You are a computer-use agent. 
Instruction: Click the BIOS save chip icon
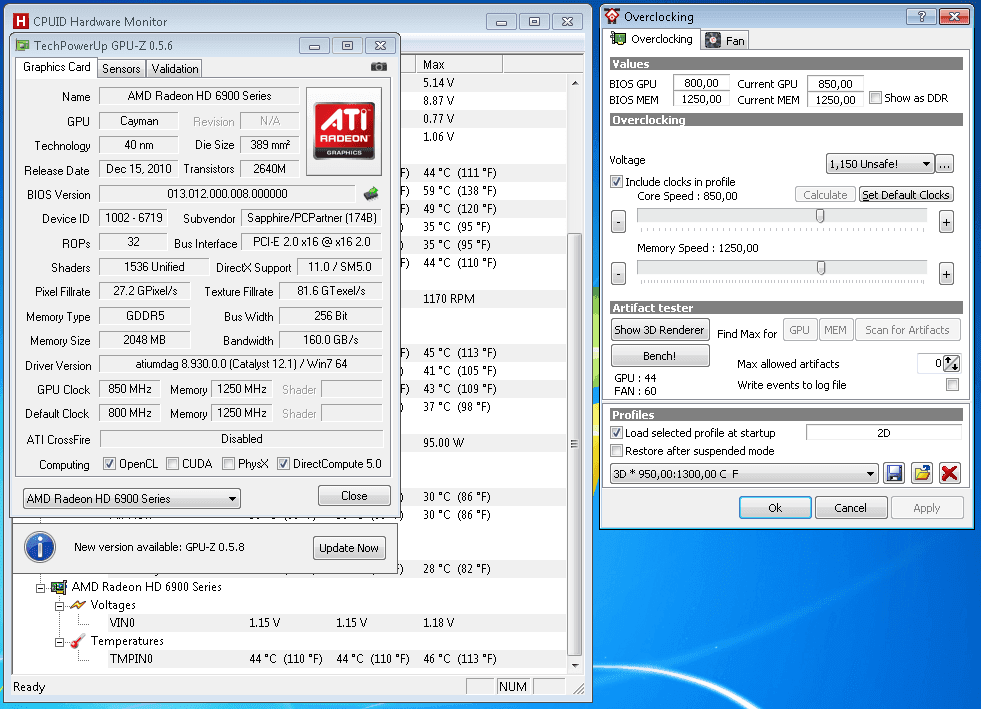[x=371, y=194]
